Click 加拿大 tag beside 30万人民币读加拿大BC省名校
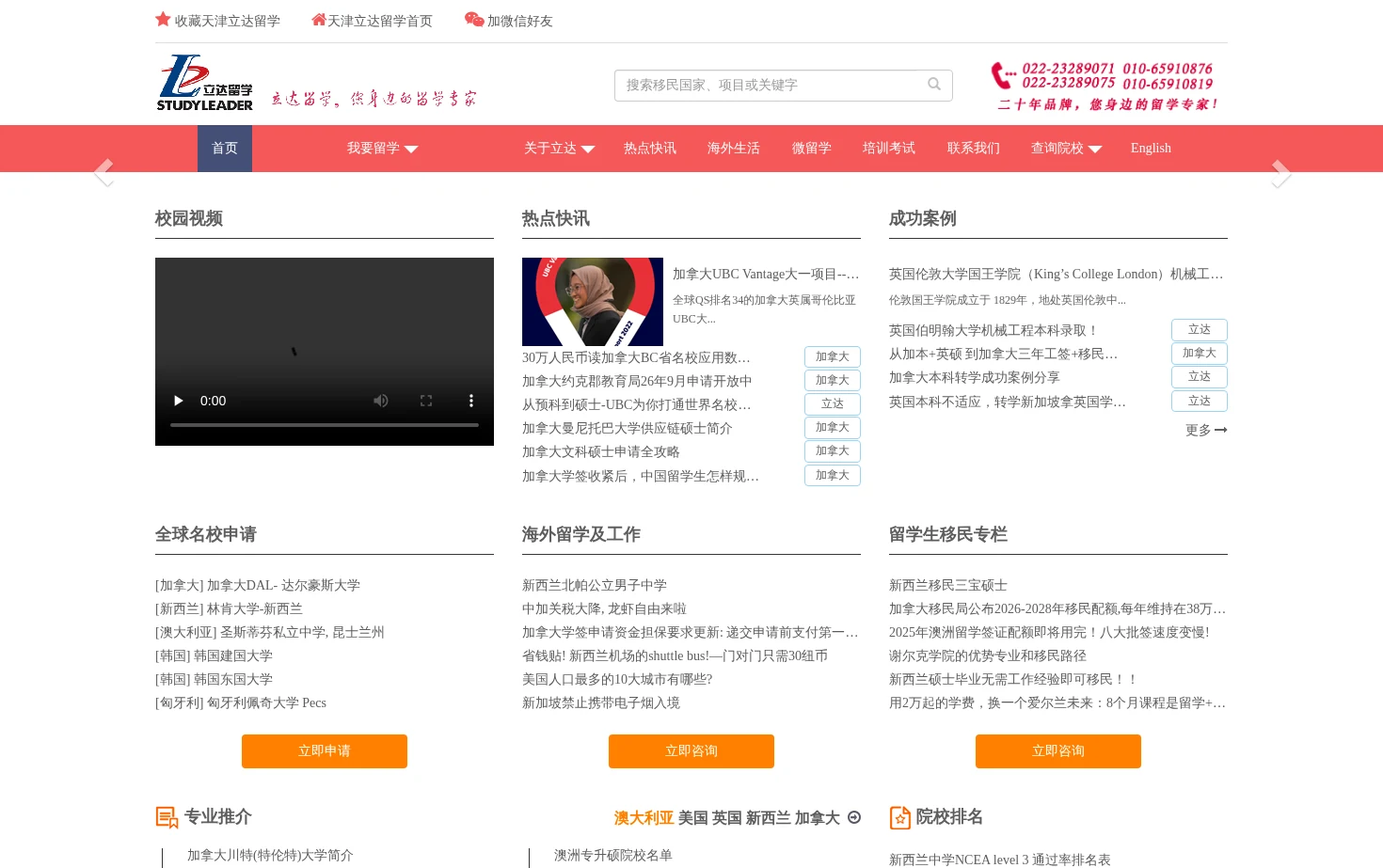 833,357
